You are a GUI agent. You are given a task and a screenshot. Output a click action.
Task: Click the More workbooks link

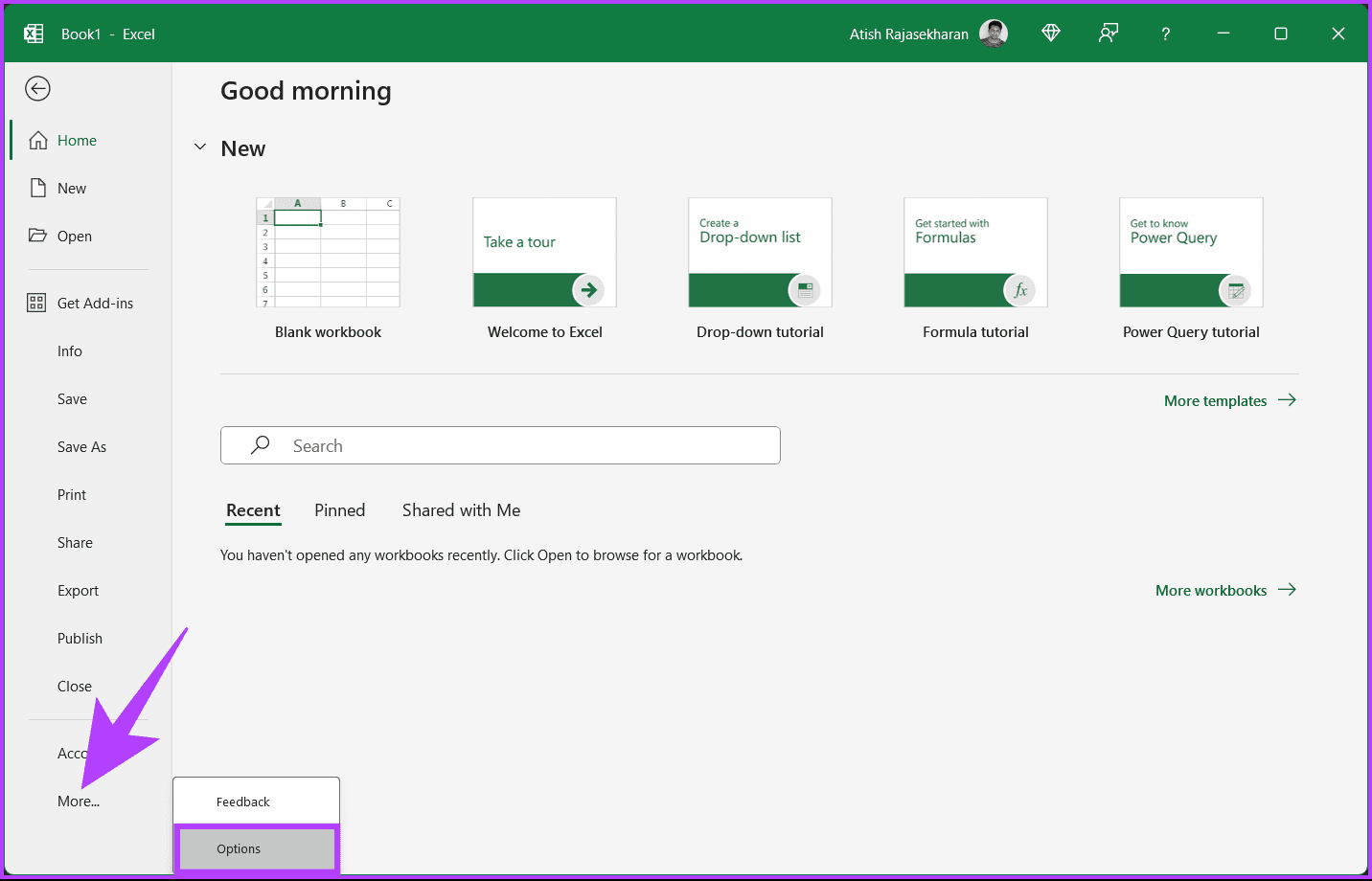(x=1211, y=590)
